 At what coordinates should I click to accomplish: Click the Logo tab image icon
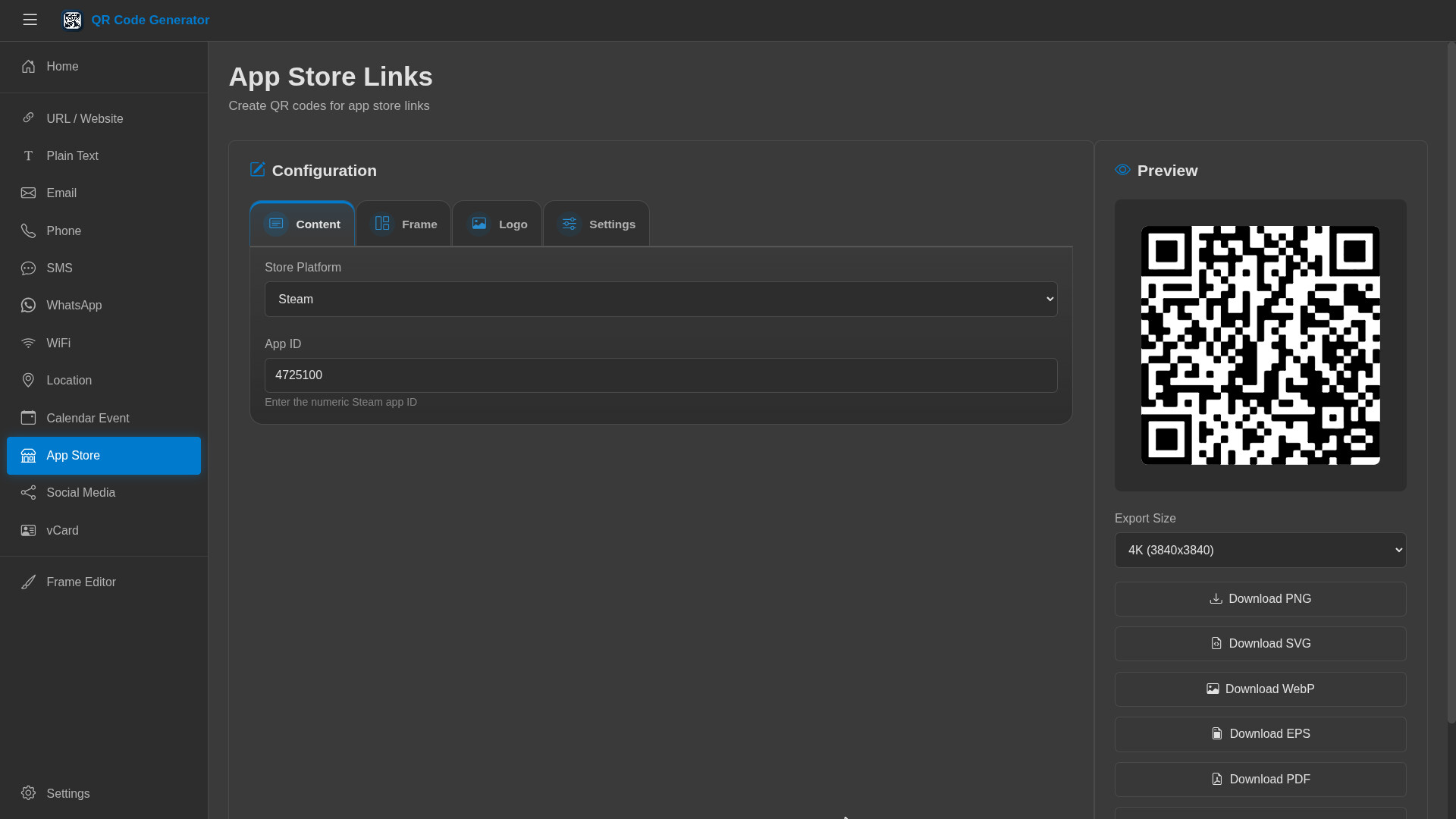pyautogui.click(x=479, y=224)
